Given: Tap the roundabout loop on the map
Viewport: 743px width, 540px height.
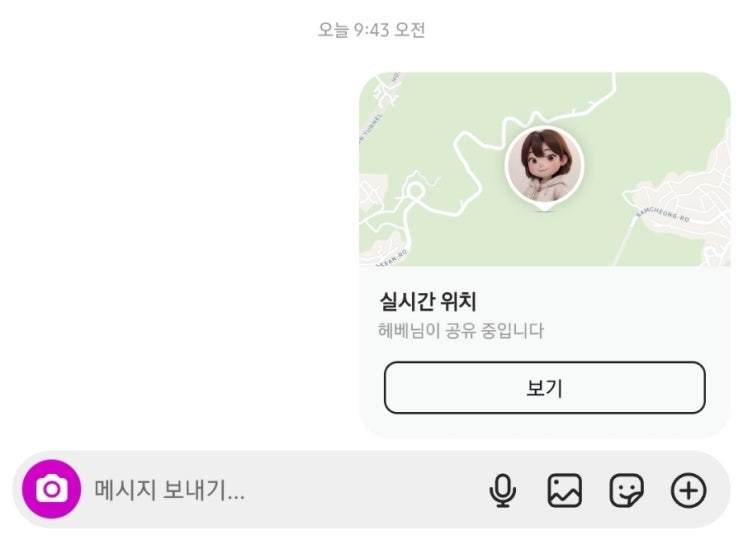Looking at the screenshot, I should (416, 190).
